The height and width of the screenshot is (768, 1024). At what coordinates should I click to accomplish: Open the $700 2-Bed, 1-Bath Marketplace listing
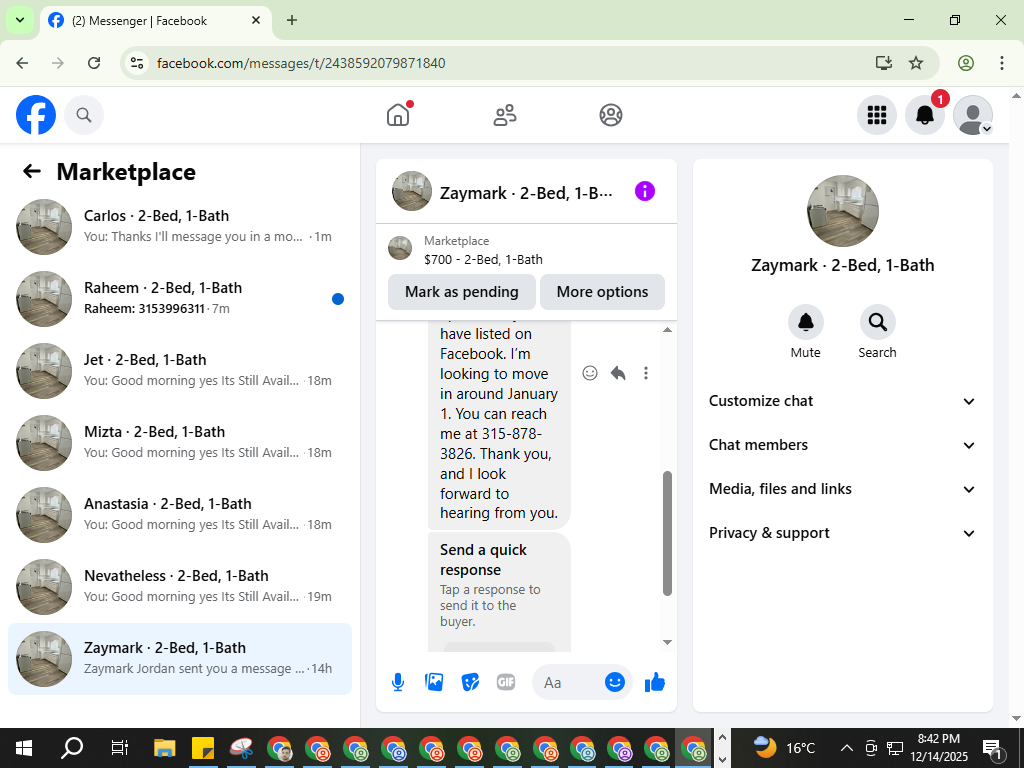tap(526, 250)
